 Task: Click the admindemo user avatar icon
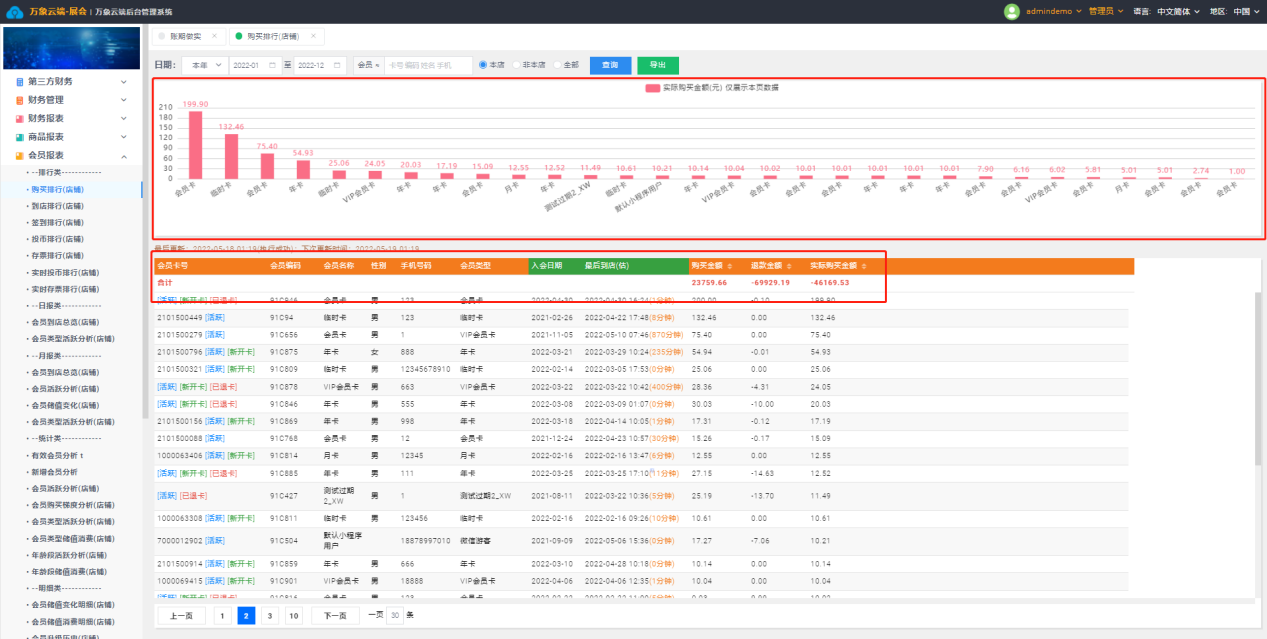click(x=1011, y=11)
